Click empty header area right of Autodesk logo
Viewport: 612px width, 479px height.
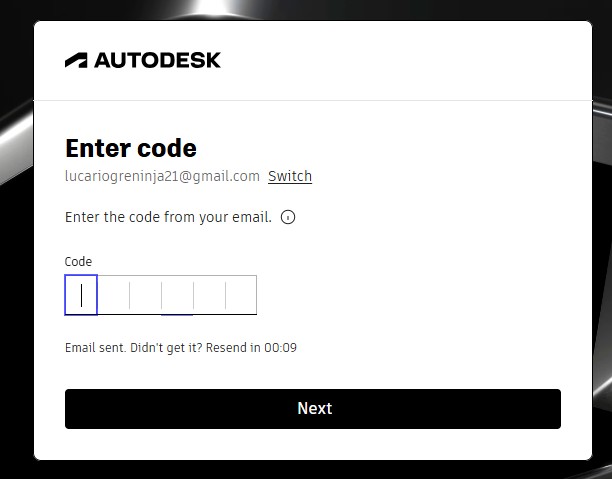(x=400, y=60)
